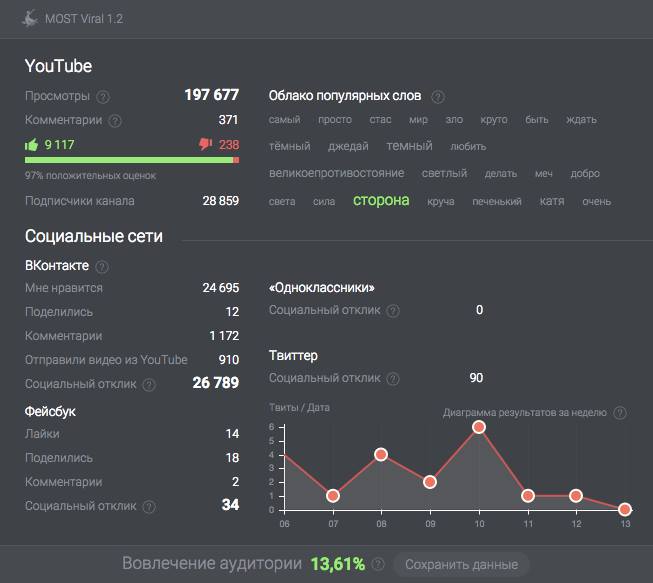The image size is (653, 583).
Task: Open help icon for Фейсбук Социальный отклик
Action: pos(149,507)
